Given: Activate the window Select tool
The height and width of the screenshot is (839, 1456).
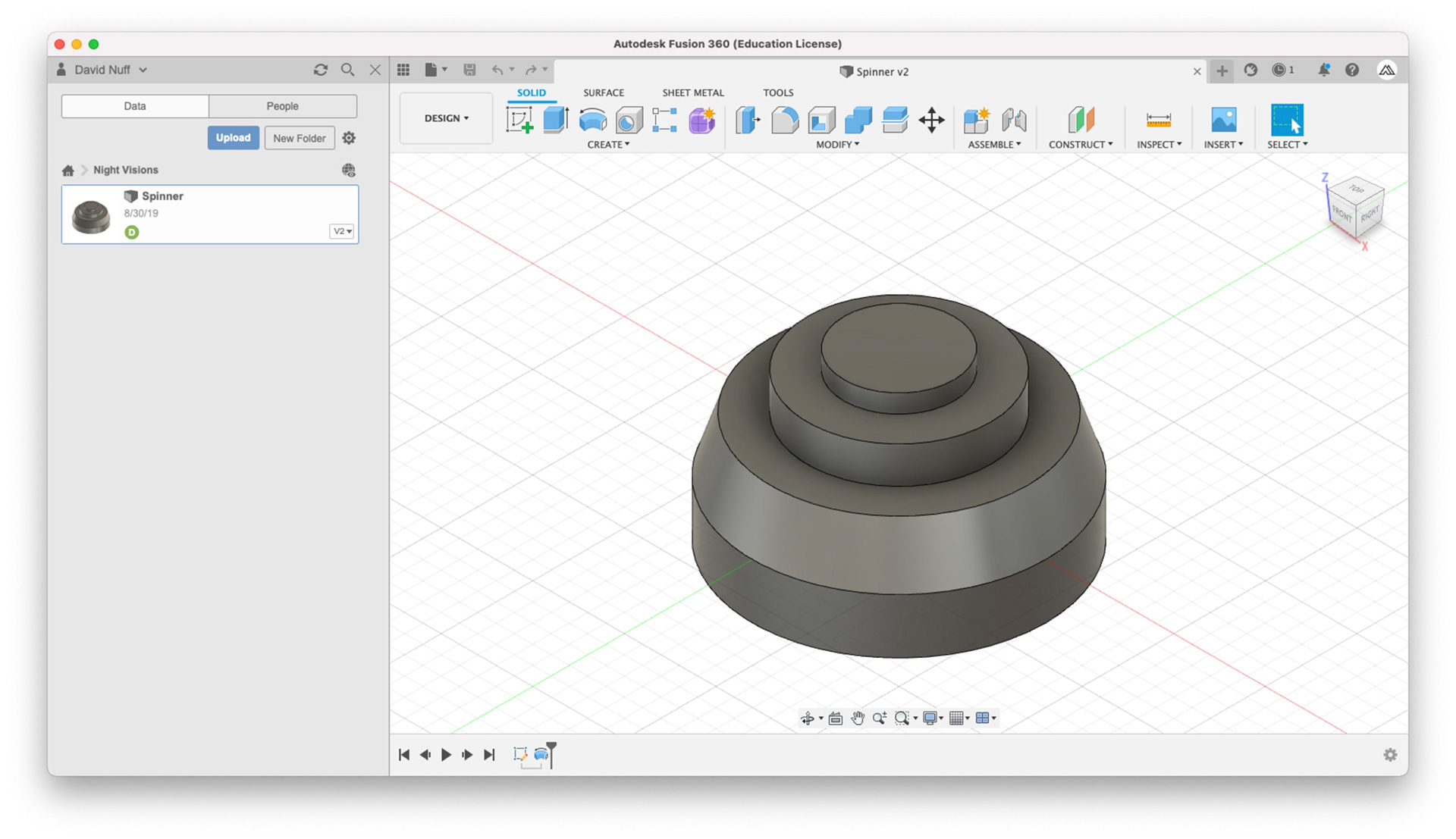Looking at the screenshot, I should tap(1287, 120).
